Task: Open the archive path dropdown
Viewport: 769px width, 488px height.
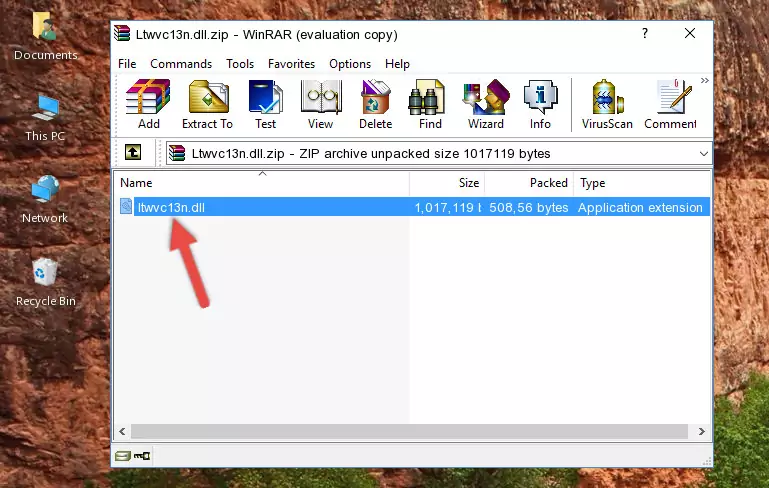Action: [x=703, y=154]
